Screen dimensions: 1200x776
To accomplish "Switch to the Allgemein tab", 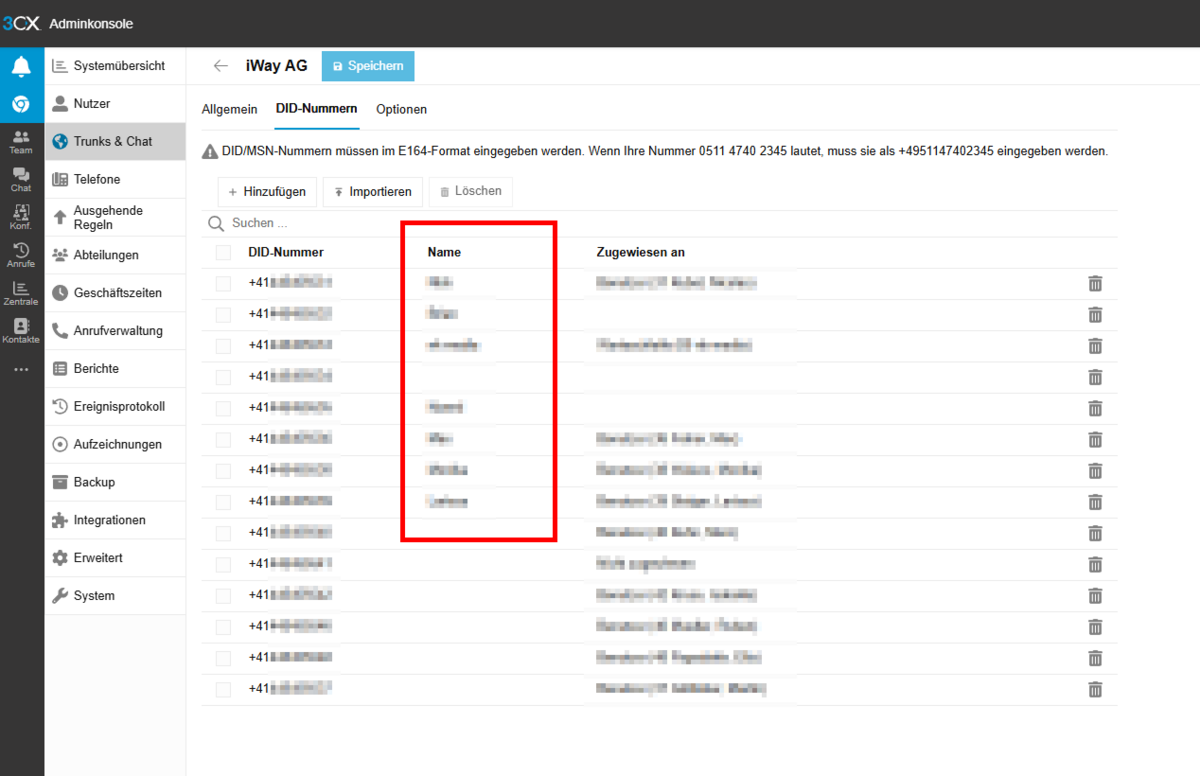I will pos(230,109).
